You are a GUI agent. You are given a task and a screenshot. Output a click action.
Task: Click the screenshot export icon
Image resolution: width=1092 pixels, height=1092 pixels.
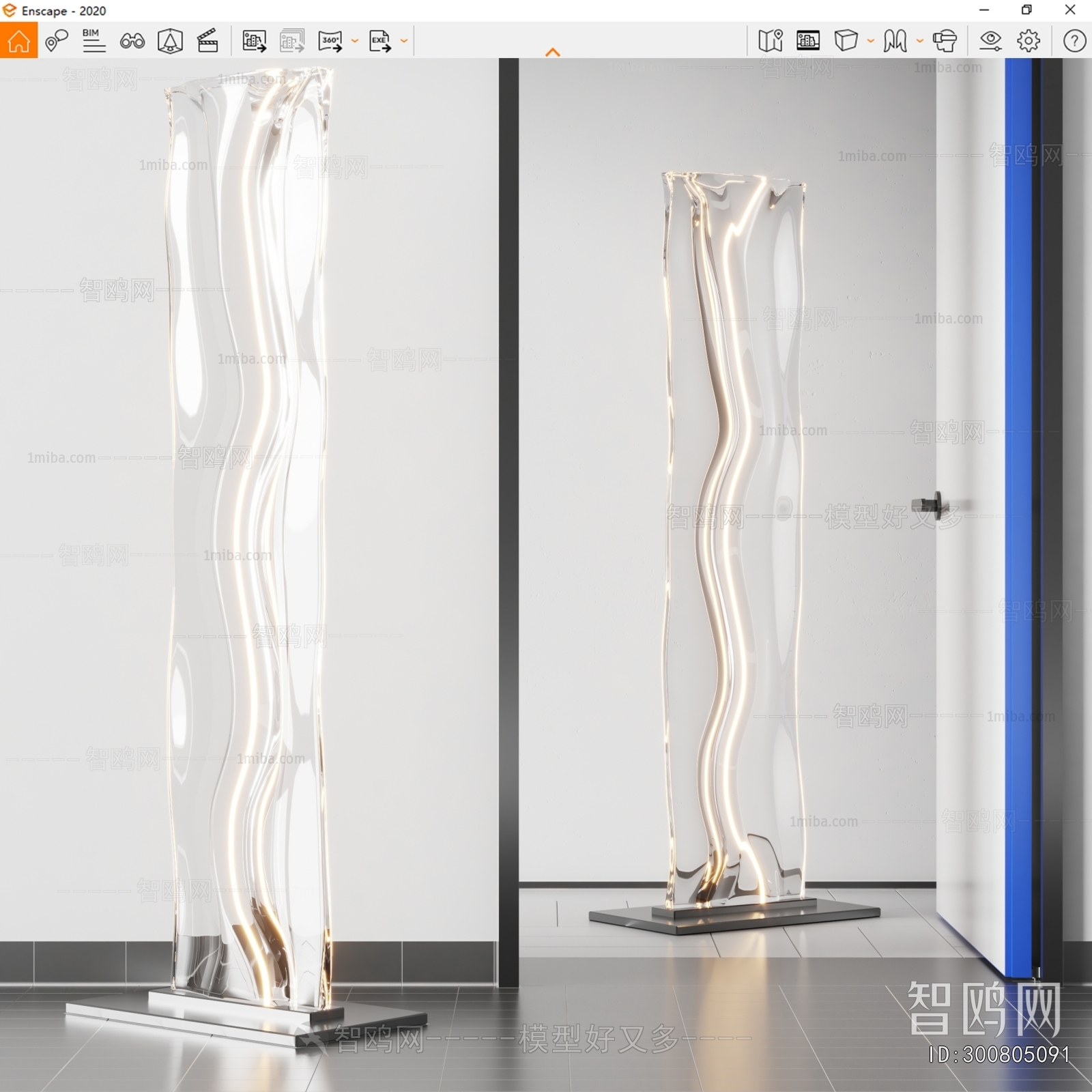pos(254,41)
